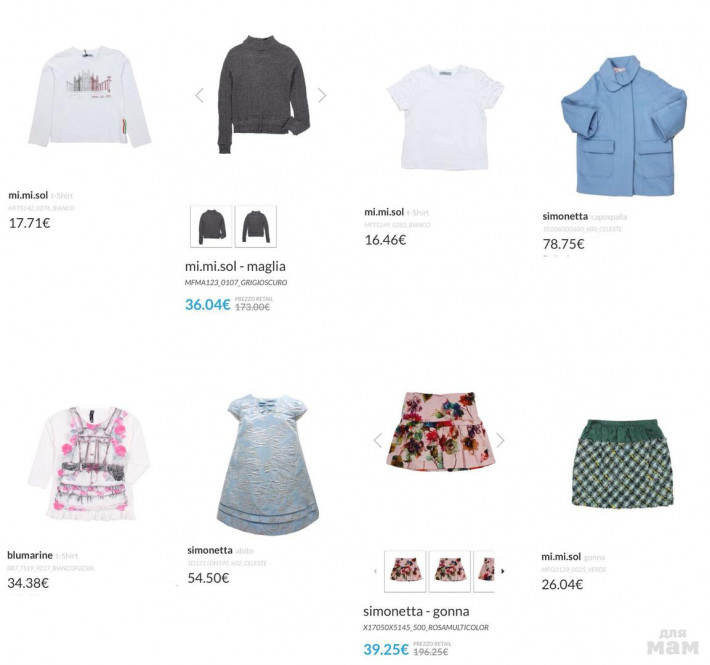Choose the first floral skirt thumbnail
The width and height of the screenshot is (710, 665).
pos(405,571)
